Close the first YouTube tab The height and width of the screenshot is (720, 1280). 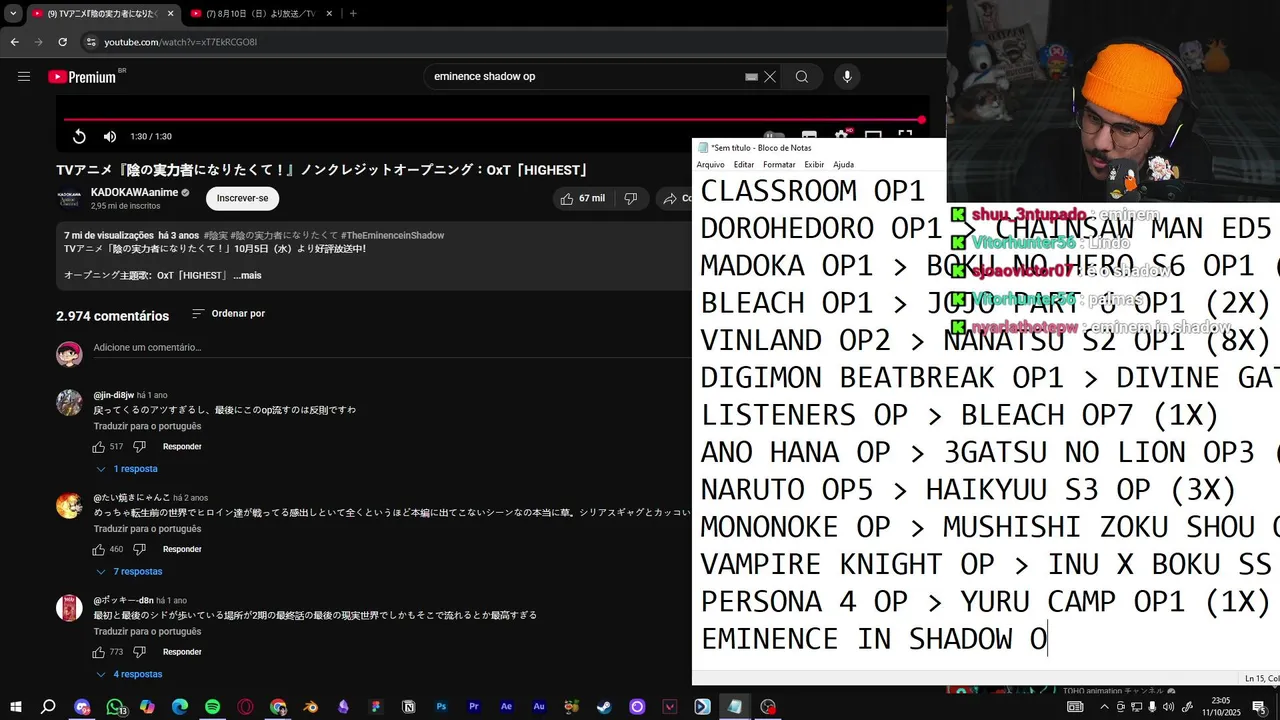(170, 14)
